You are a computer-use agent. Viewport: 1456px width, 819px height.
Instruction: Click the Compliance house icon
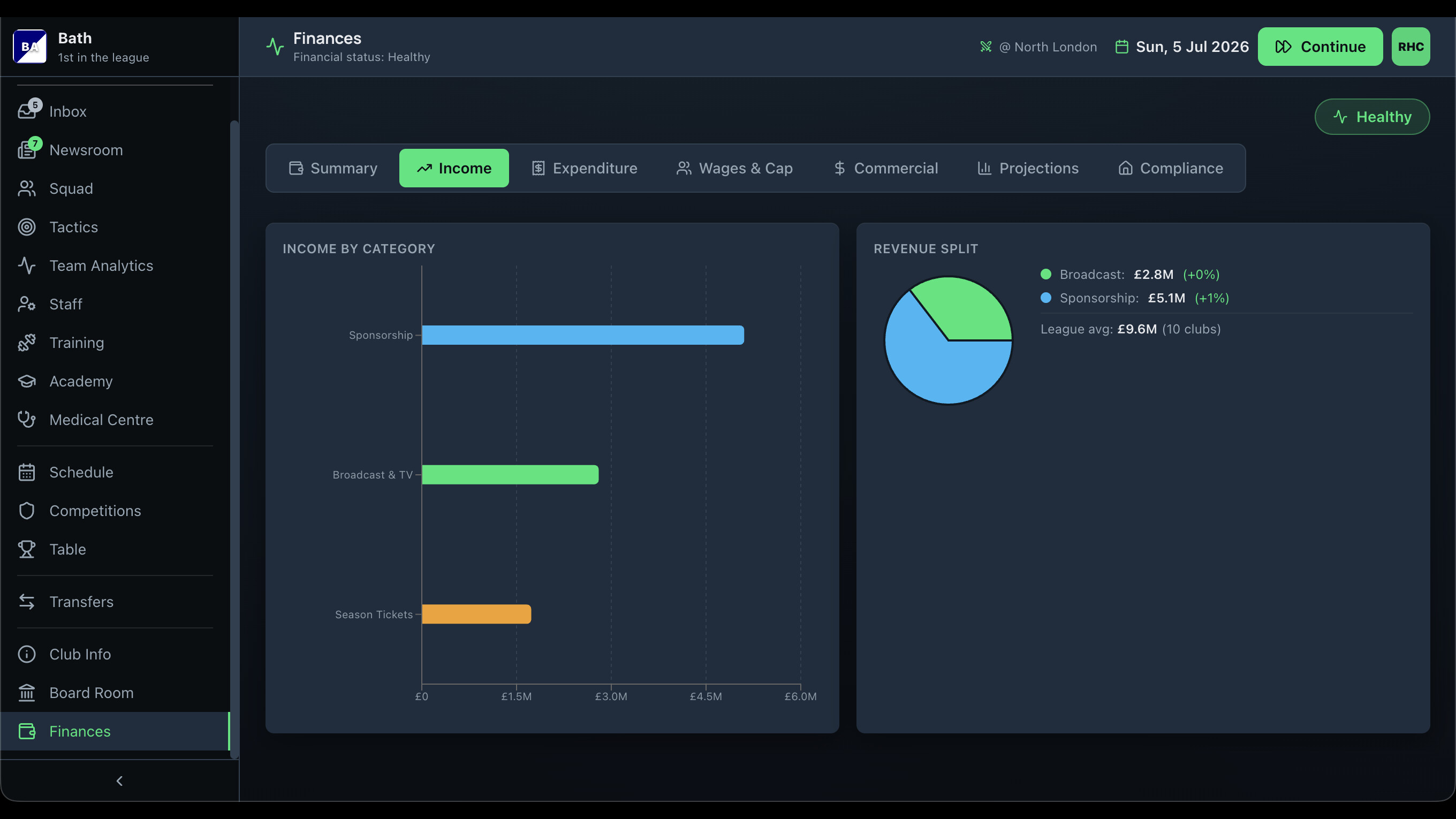[x=1125, y=168]
